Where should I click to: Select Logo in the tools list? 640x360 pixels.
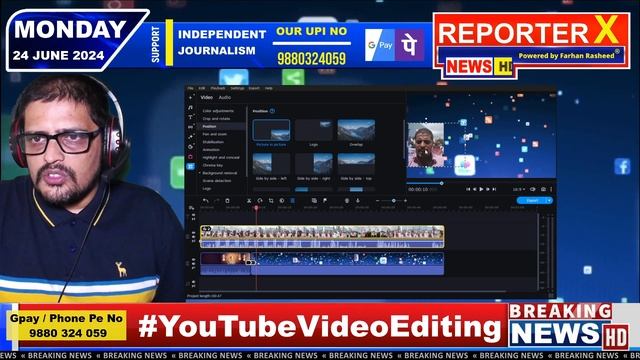pos(207,189)
